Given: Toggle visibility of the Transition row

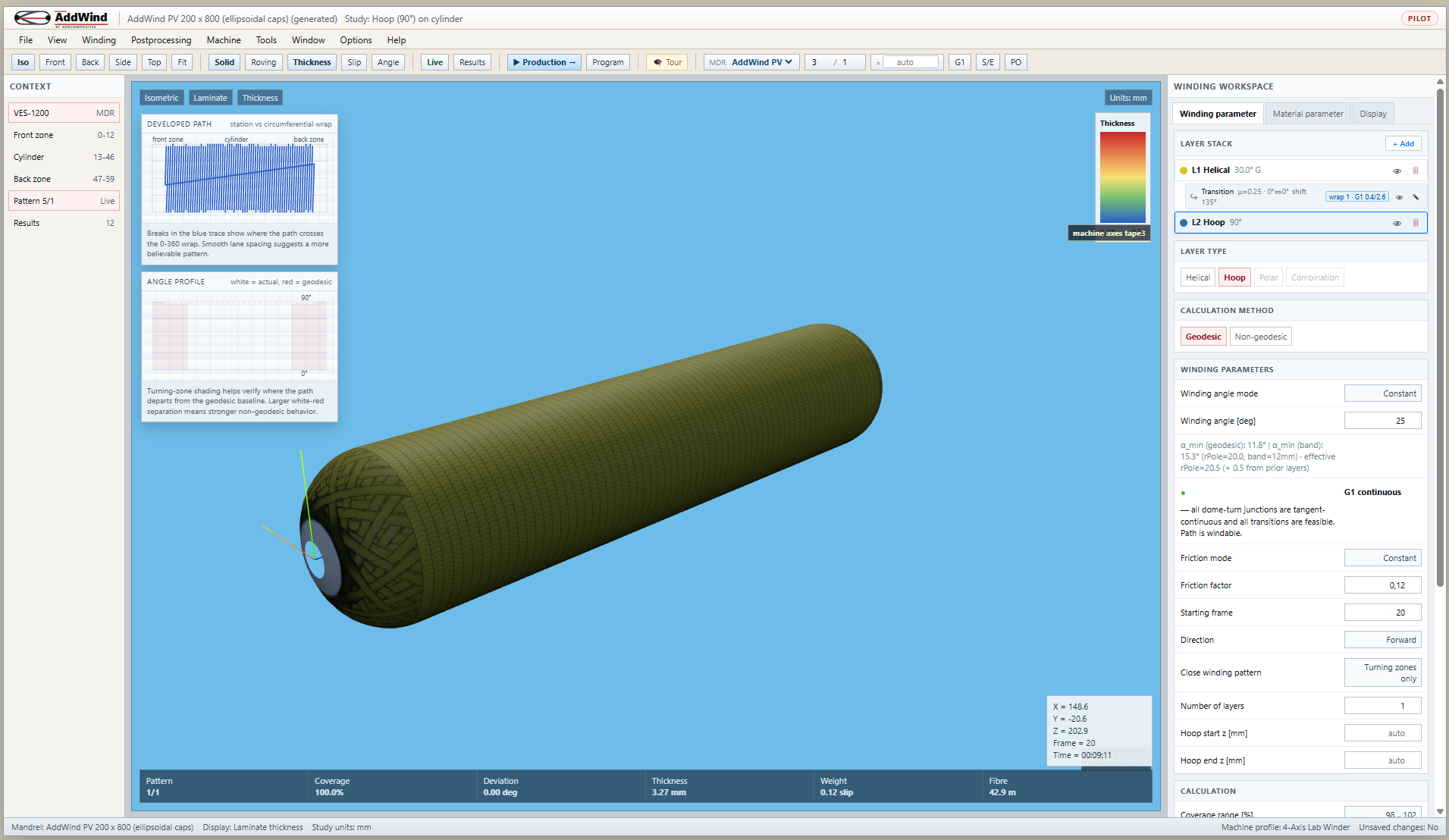Looking at the screenshot, I should click(1399, 197).
